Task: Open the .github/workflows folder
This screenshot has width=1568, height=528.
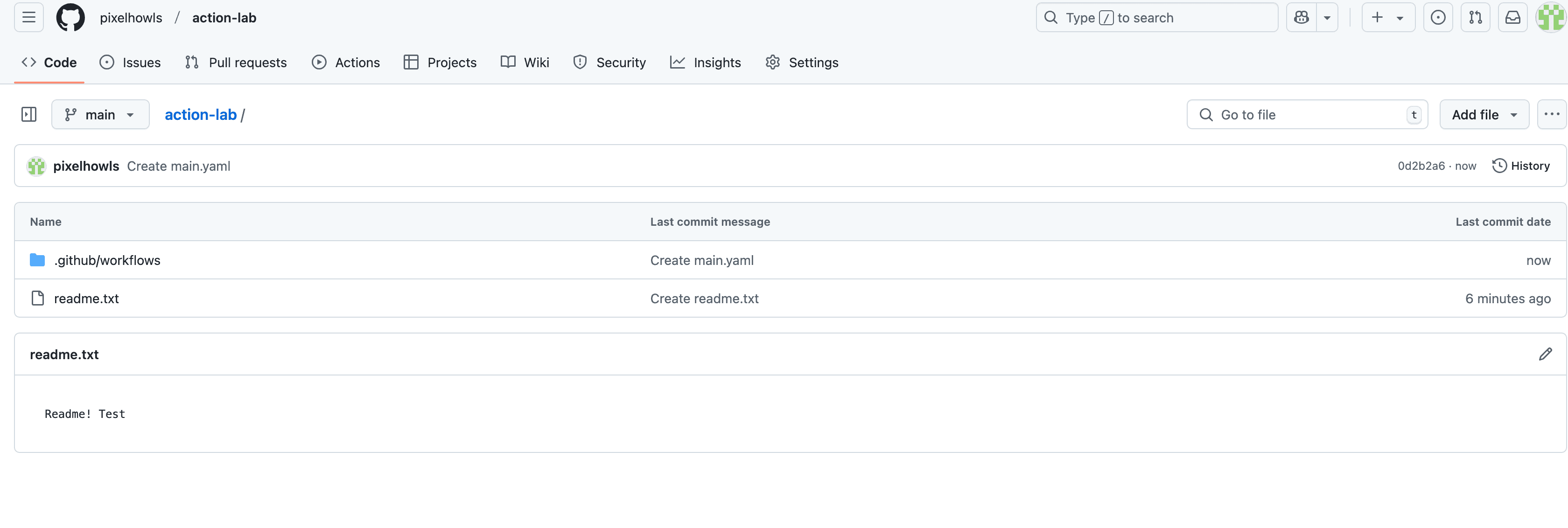Action: coord(107,260)
